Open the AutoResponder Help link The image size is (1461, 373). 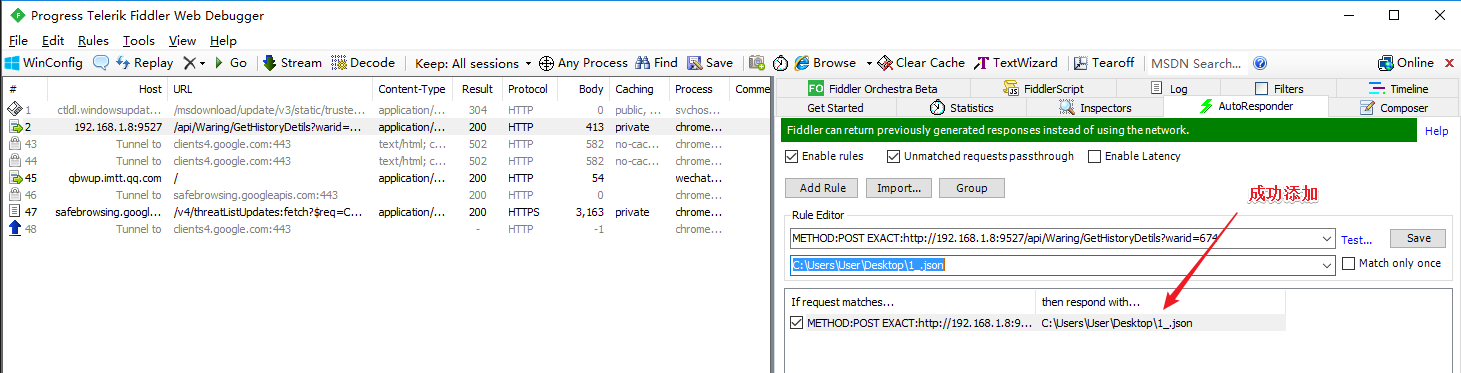tap(1436, 131)
